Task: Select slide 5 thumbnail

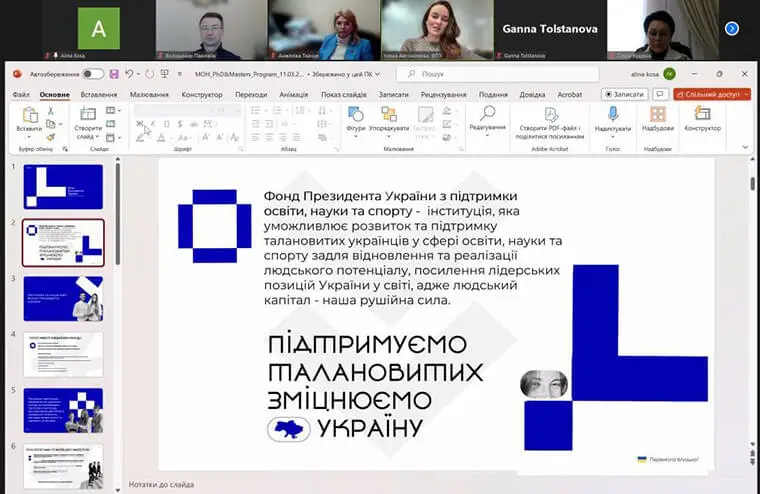Action: click(63, 410)
